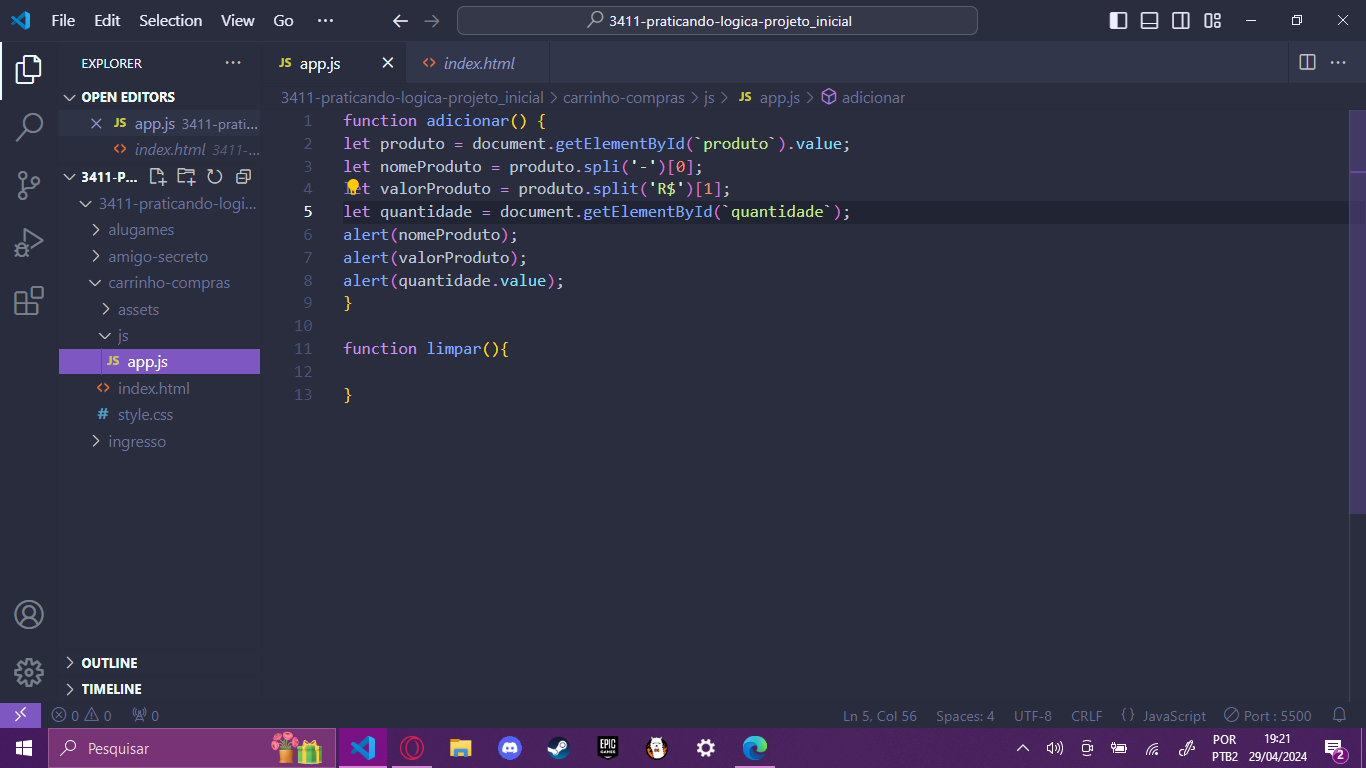This screenshot has width=1366, height=768.
Task: Switch to the index.html tab
Action: click(479, 63)
